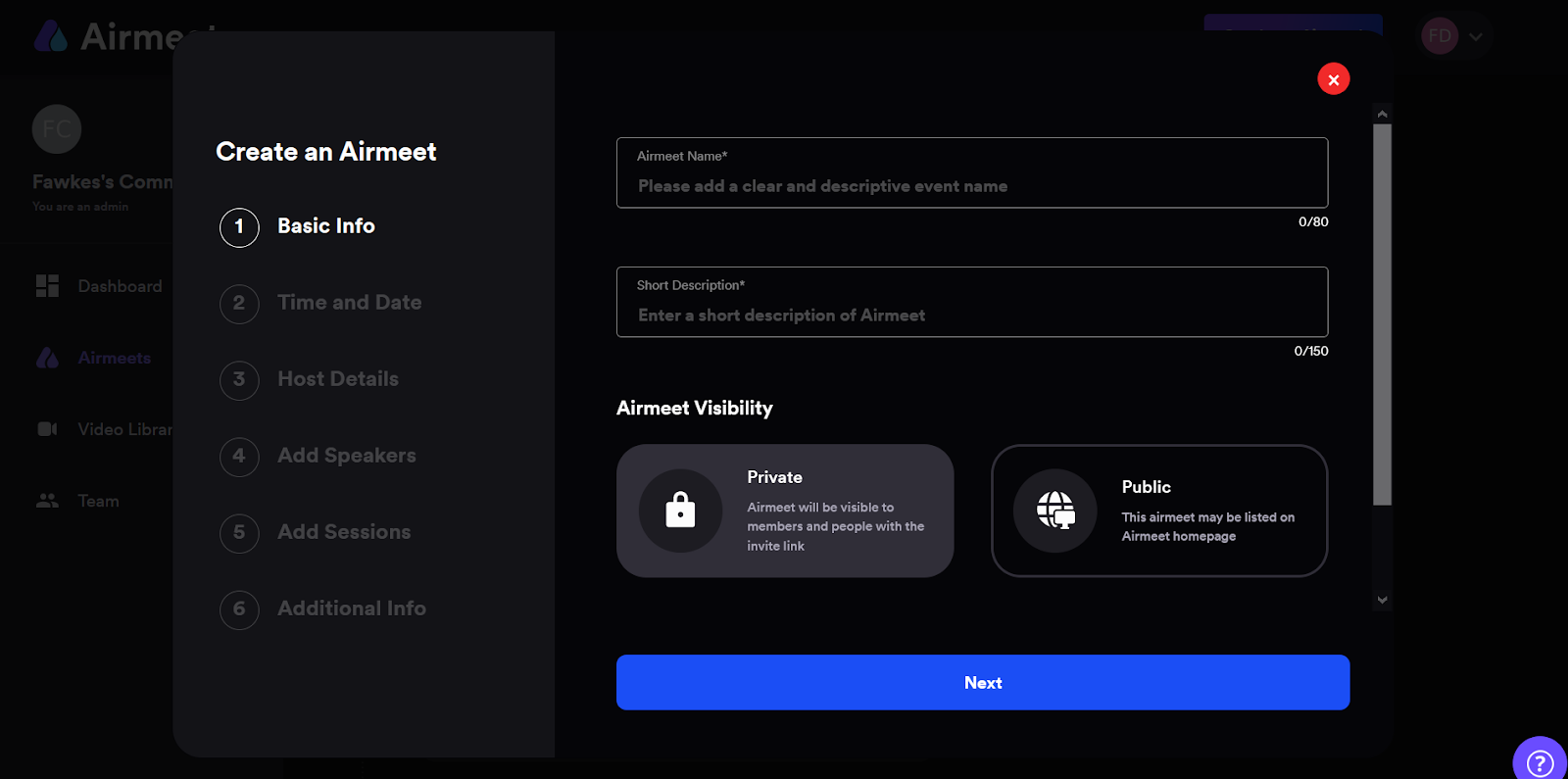Expand the FD profile dropdown chevron
This screenshot has width=1568, height=779.
tap(1476, 37)
